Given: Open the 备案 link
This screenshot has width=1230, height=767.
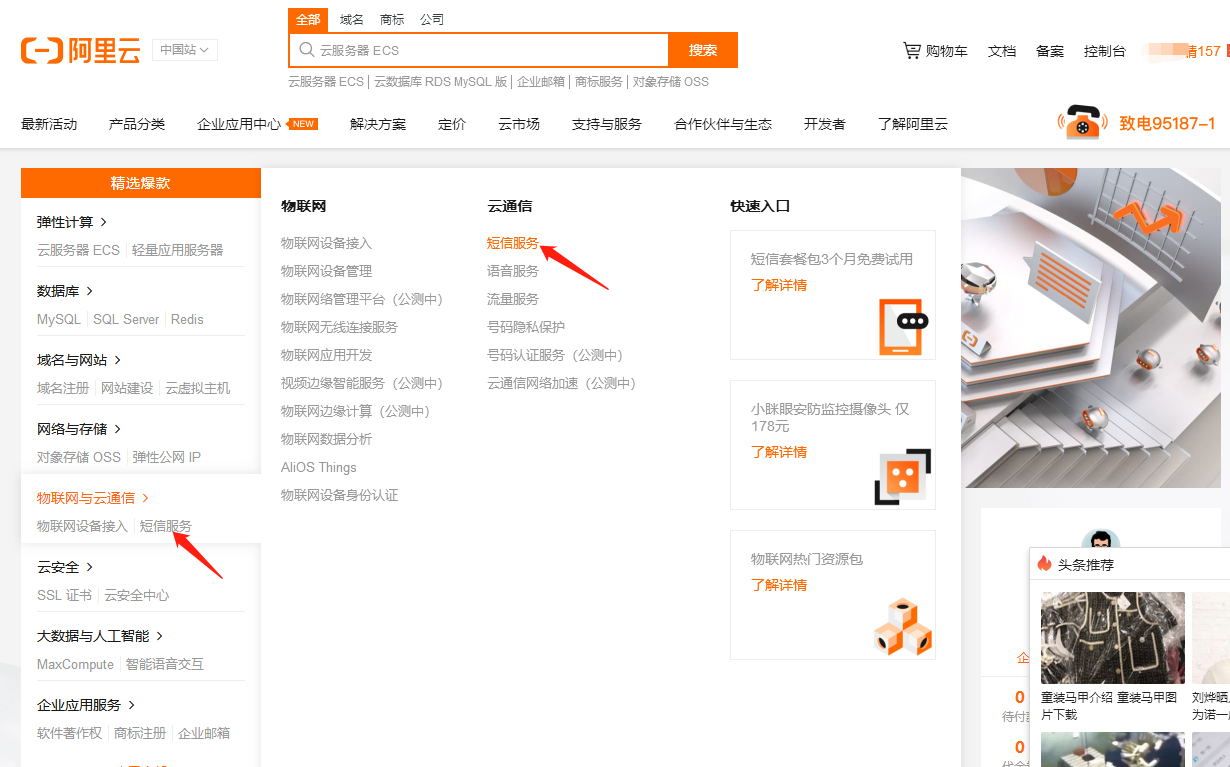Looking at the screenshot, I should tap(1050, 51).
